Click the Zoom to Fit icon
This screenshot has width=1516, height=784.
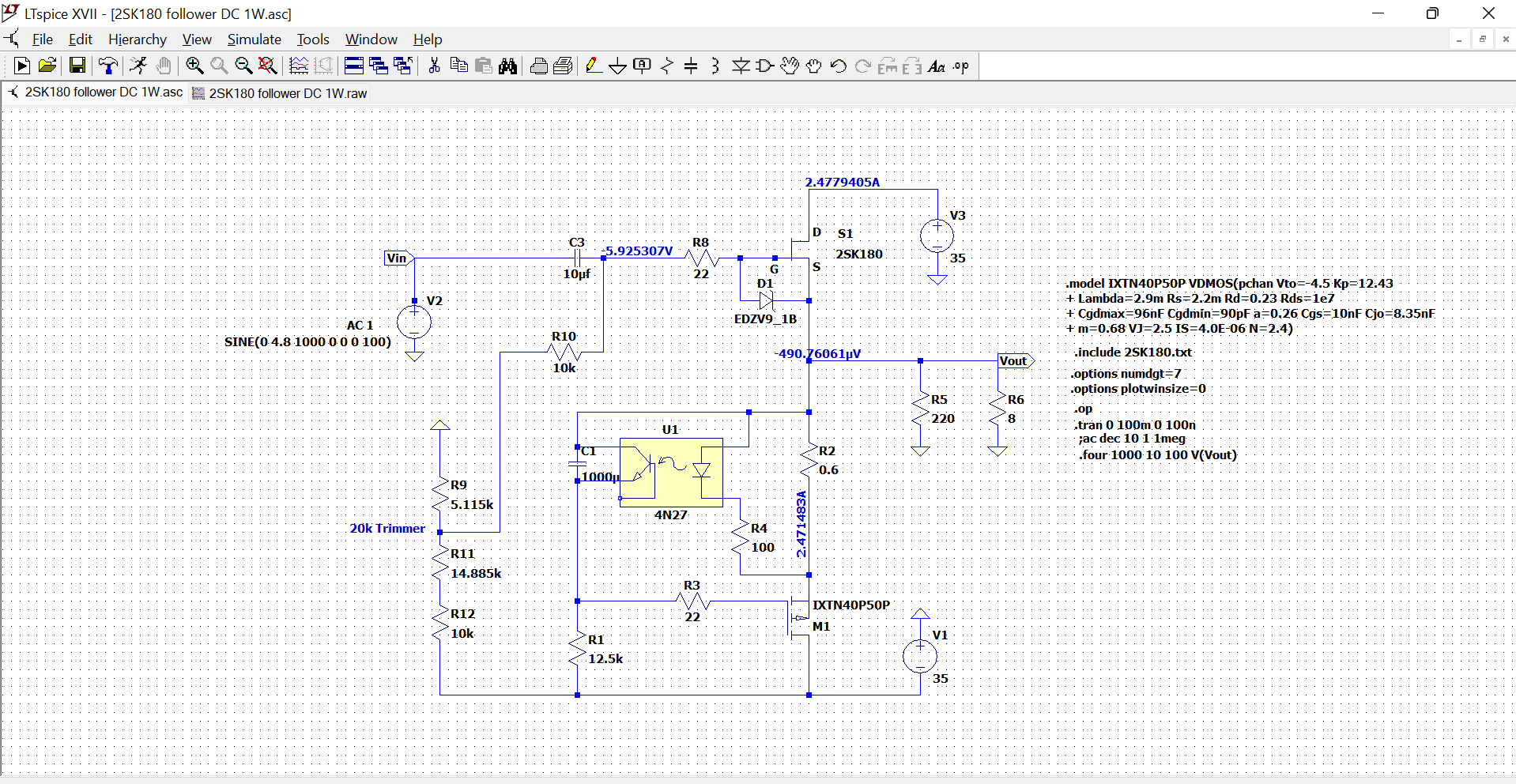[x=268, y=66]
